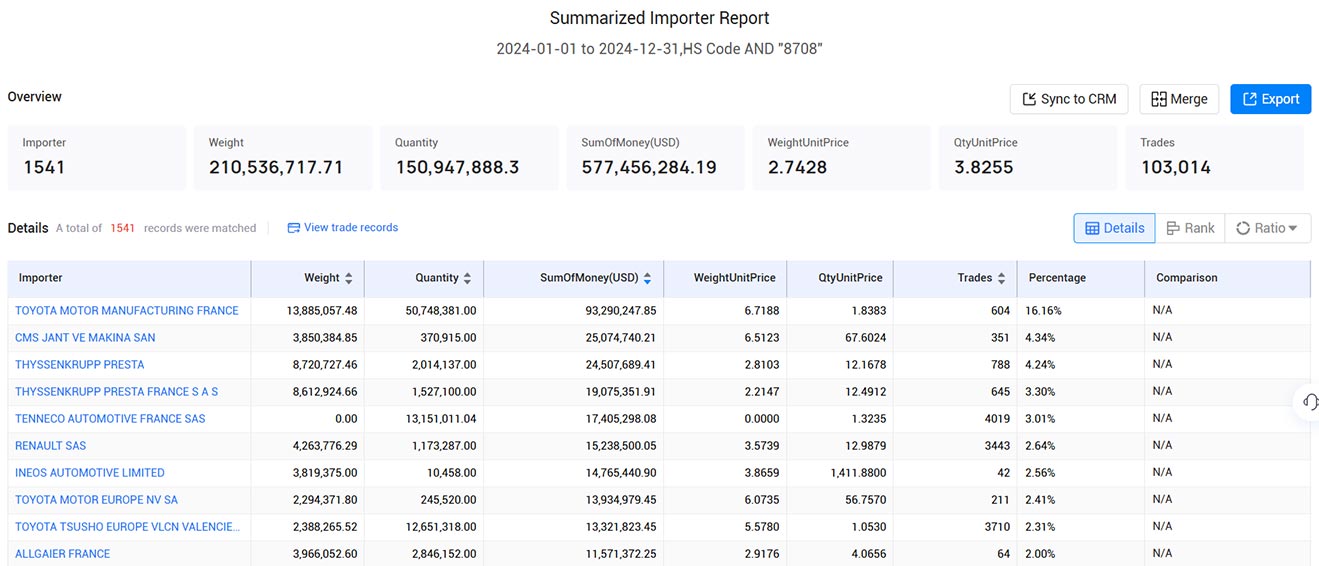
Task: Sort by Quantity column arrows
Action: coord(467,278)
